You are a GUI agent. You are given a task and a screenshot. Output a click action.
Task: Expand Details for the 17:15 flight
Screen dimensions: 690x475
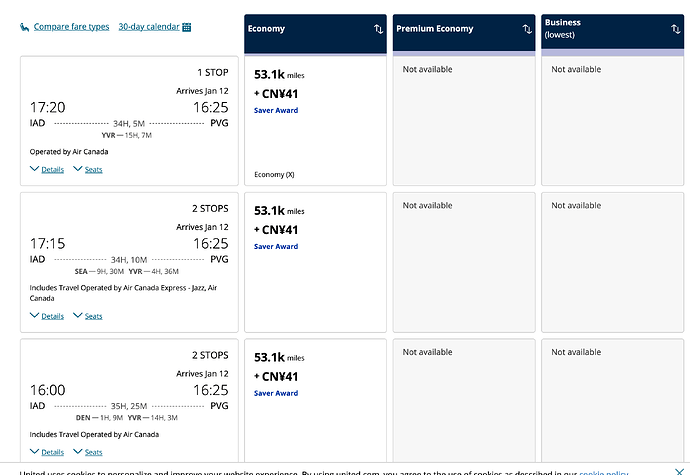pyautogui.click(x=47, y=316)
